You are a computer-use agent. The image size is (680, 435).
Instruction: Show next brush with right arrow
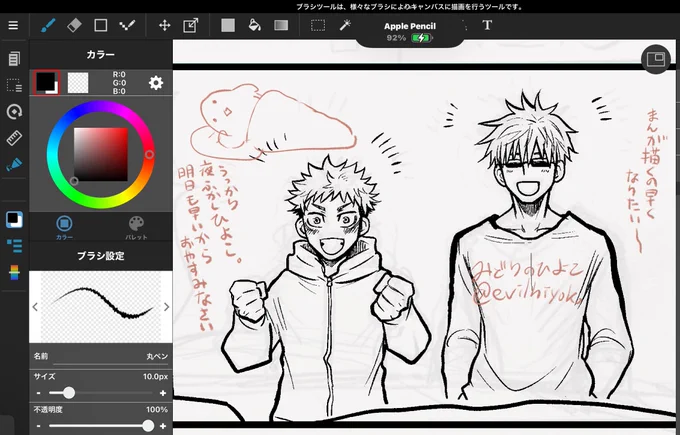(x=167, y=307)
